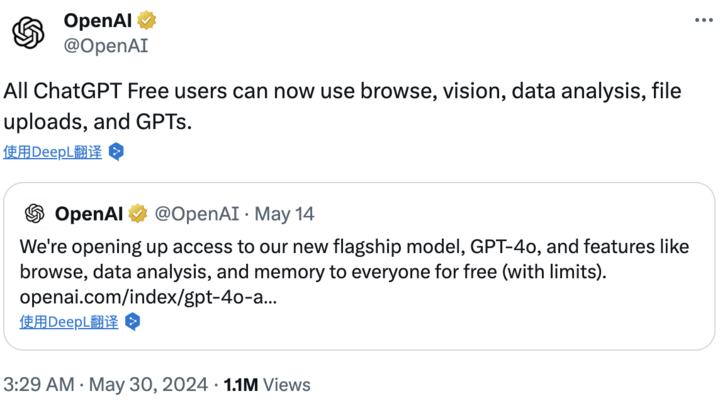
Task: Open the OpenAI profile avatar at top
Action: click(x=28, y=32)
